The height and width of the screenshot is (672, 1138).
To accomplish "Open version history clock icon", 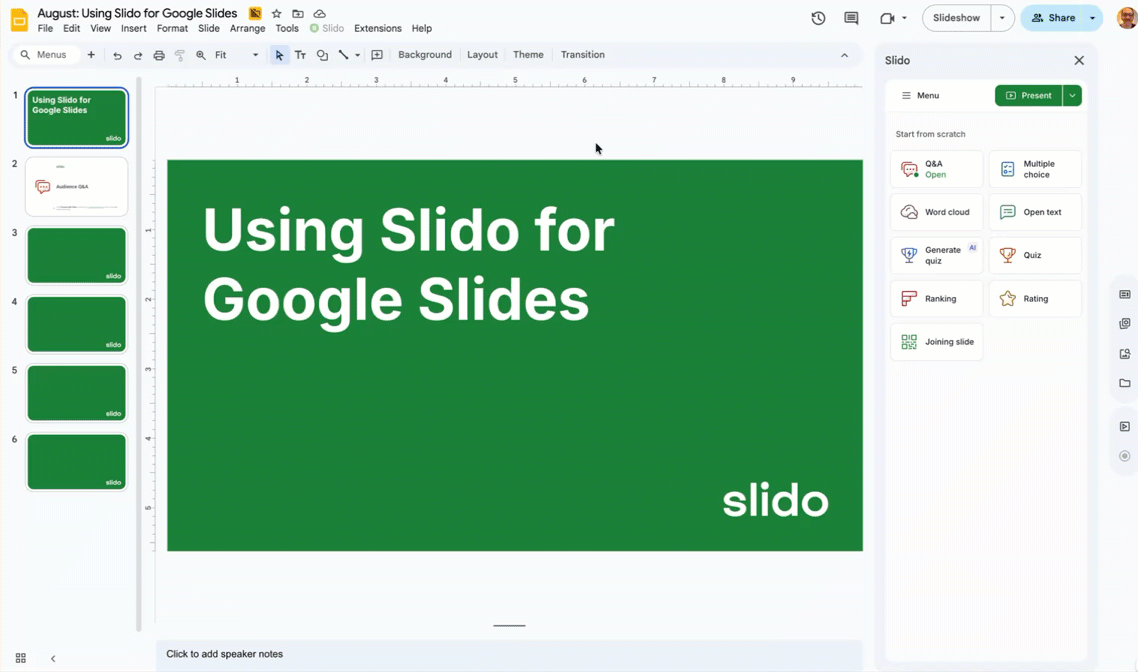I will [818, 18].
